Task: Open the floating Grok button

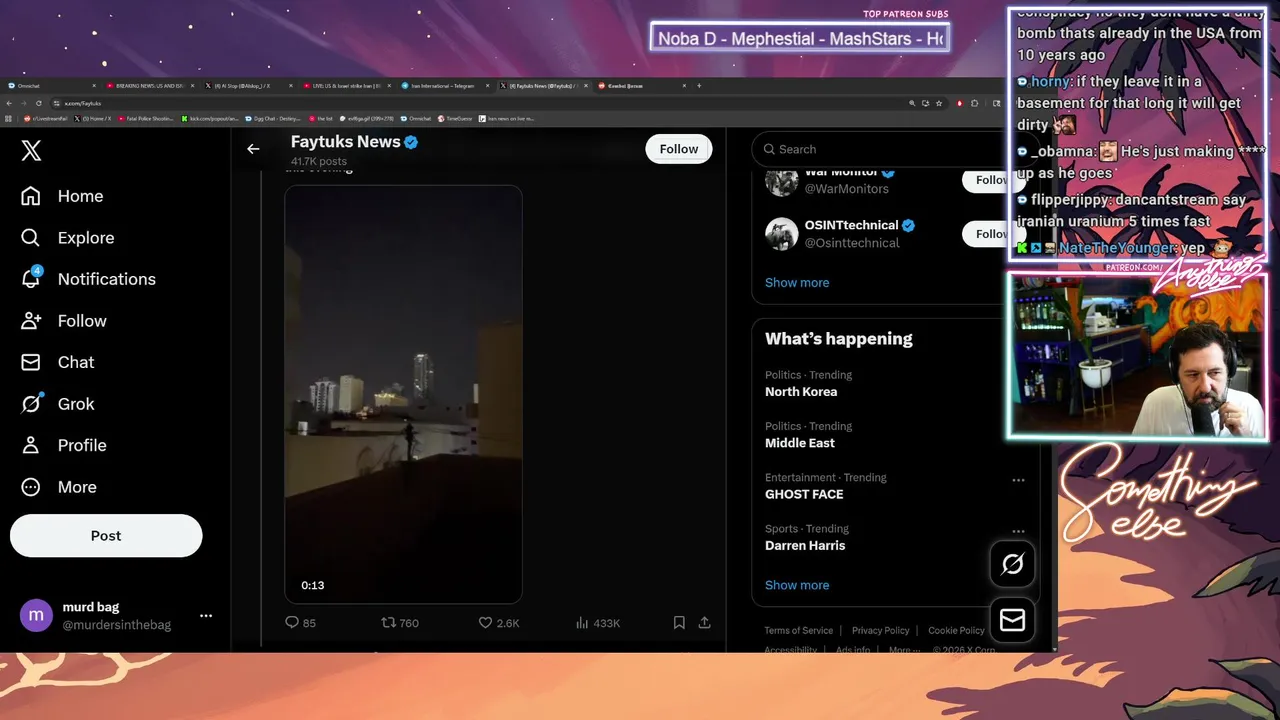Action: [x=1012, y=564]
